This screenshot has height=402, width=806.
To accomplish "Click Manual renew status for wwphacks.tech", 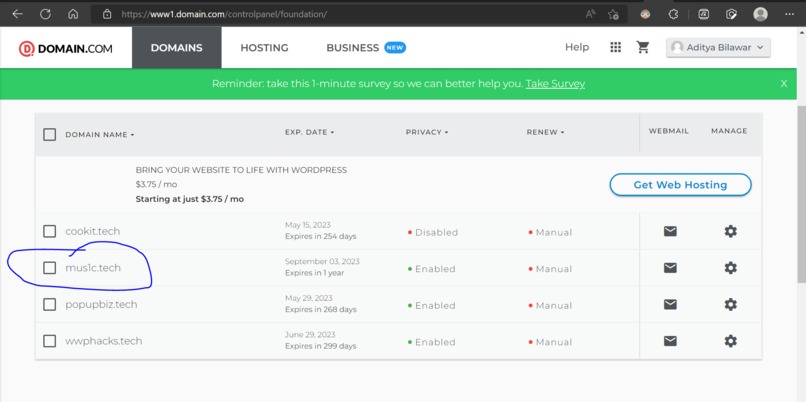I will 550,342.
